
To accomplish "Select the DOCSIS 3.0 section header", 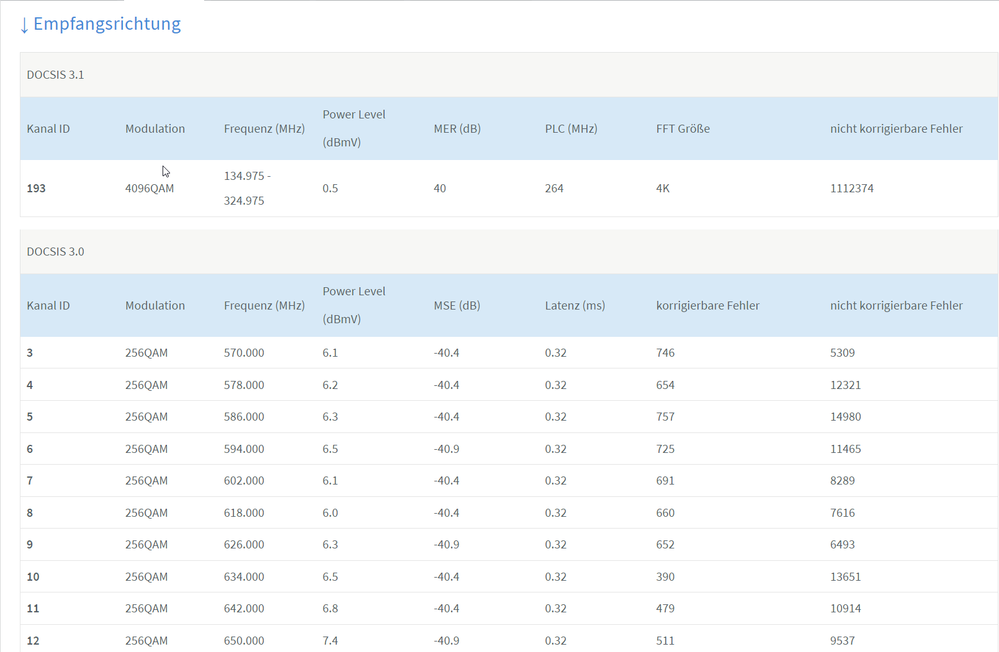I will tap(55, 251).
